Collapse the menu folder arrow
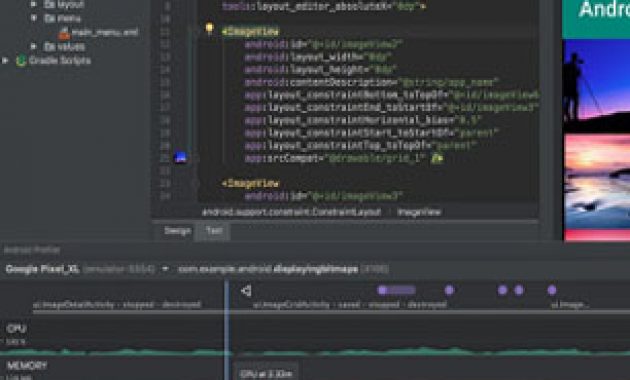 click(34, 18)
